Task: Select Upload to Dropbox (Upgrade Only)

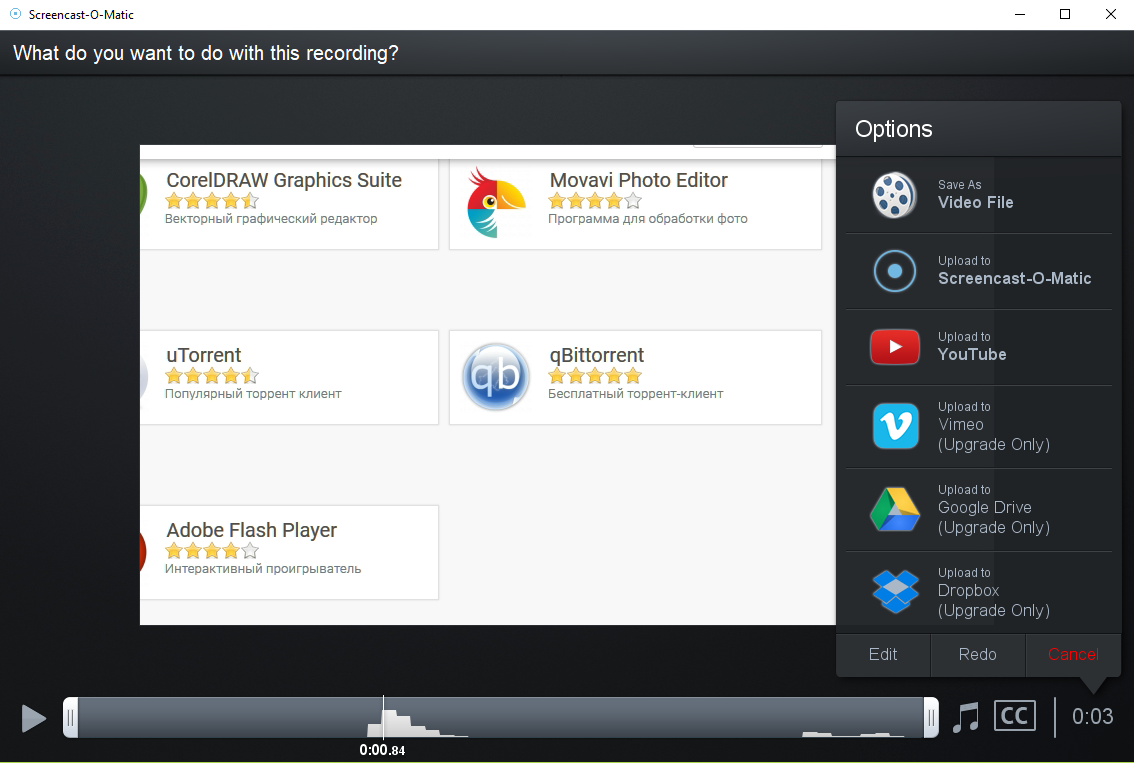Action: 979,592
